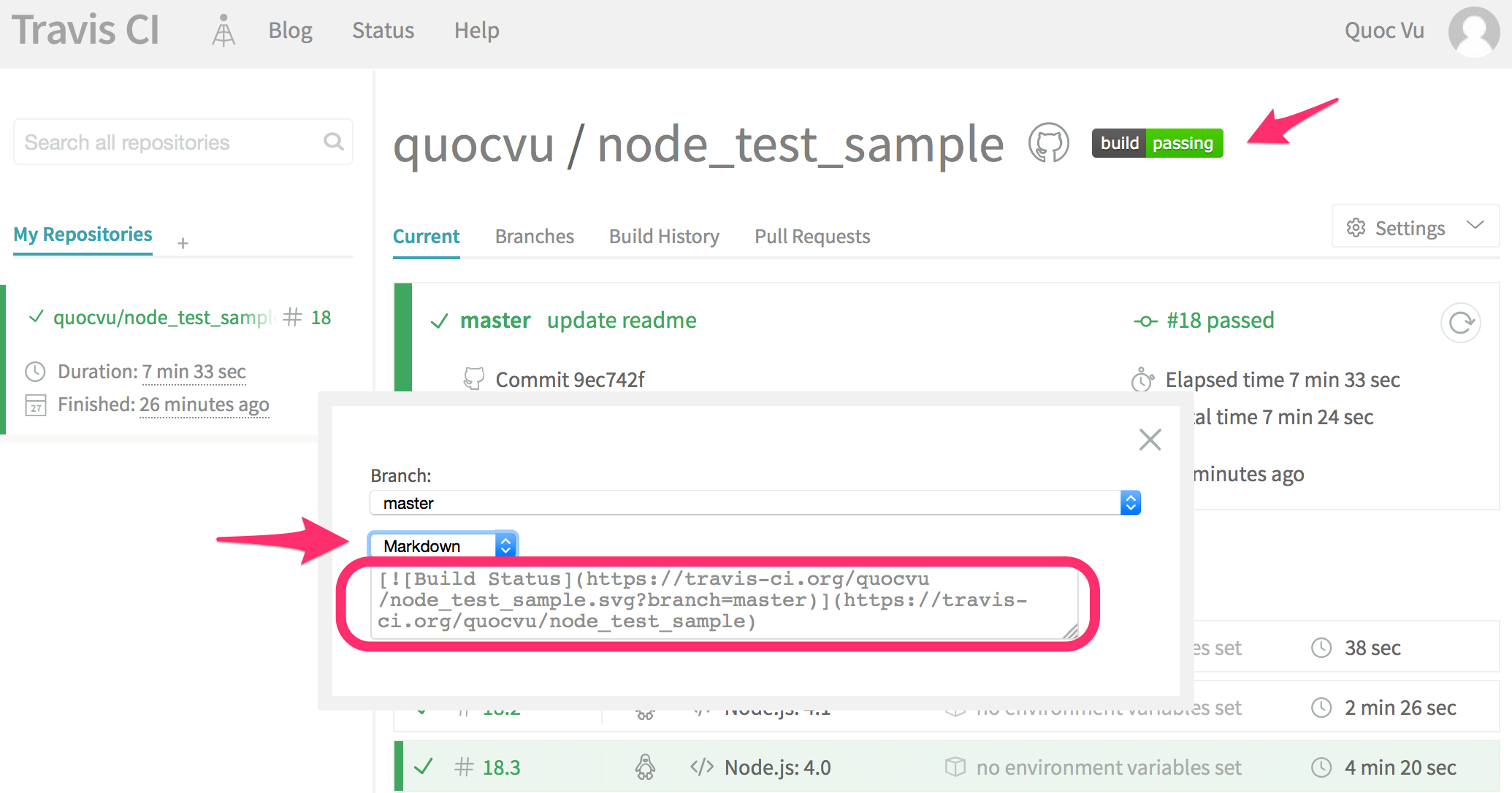The image size is (1512, 793).
Task: Click the clock icon beside 4 min 20 sec
Action: click(x=1321, y=767)
